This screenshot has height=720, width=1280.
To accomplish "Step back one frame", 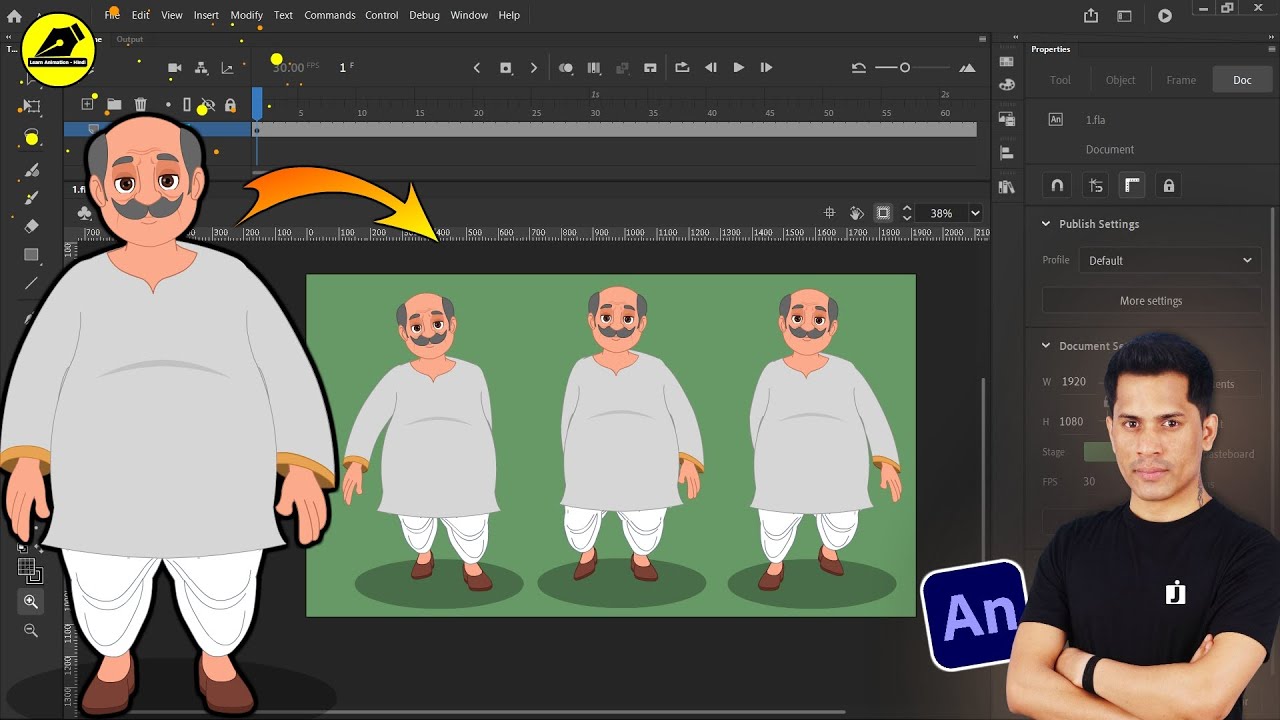I will (x=711, y=68).
